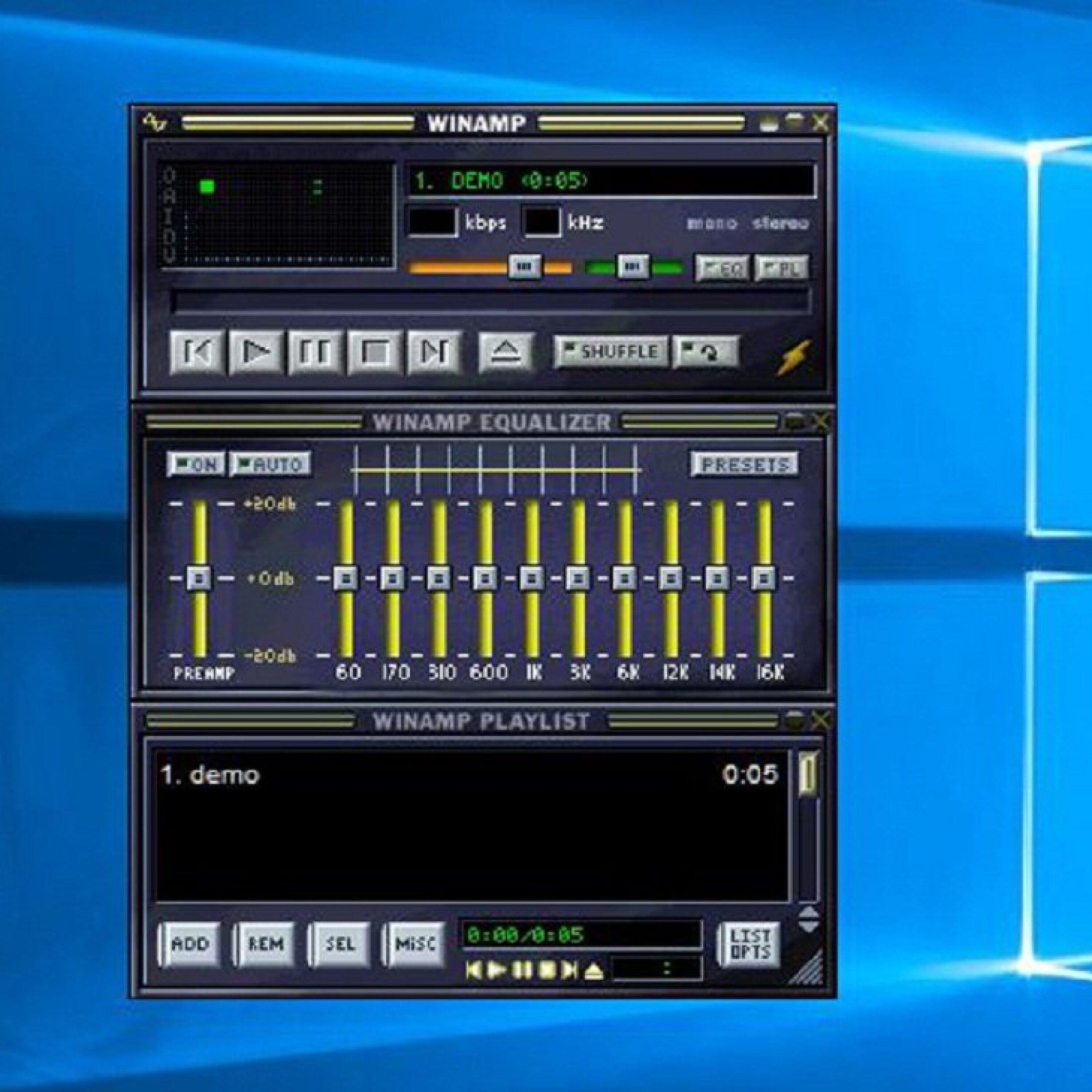The height and width of the screenshot is (1092, 1092).
Task: Open the Winamp main menu icon
Action: (154, 123)
